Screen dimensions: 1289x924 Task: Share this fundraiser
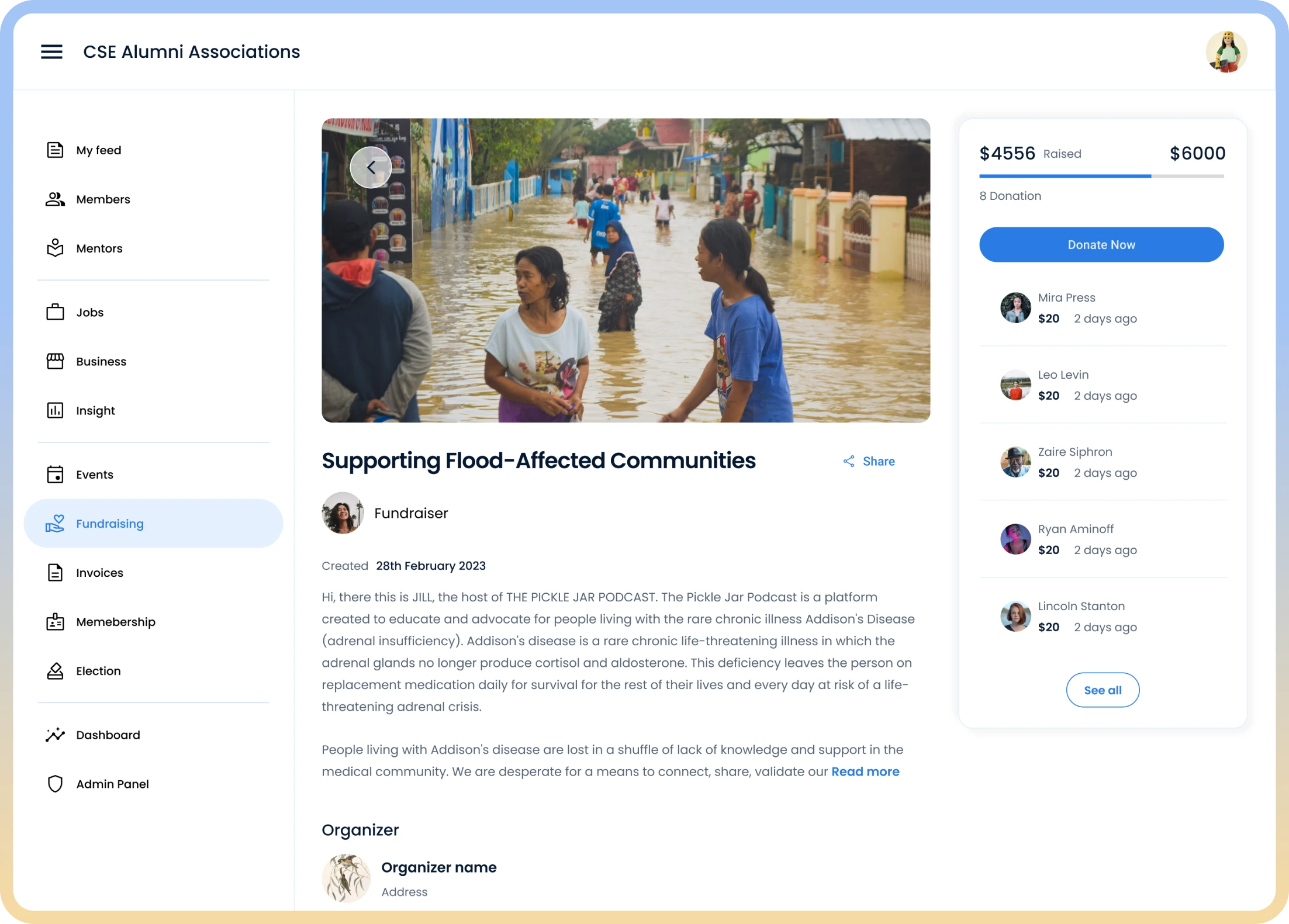coord(869,461)
